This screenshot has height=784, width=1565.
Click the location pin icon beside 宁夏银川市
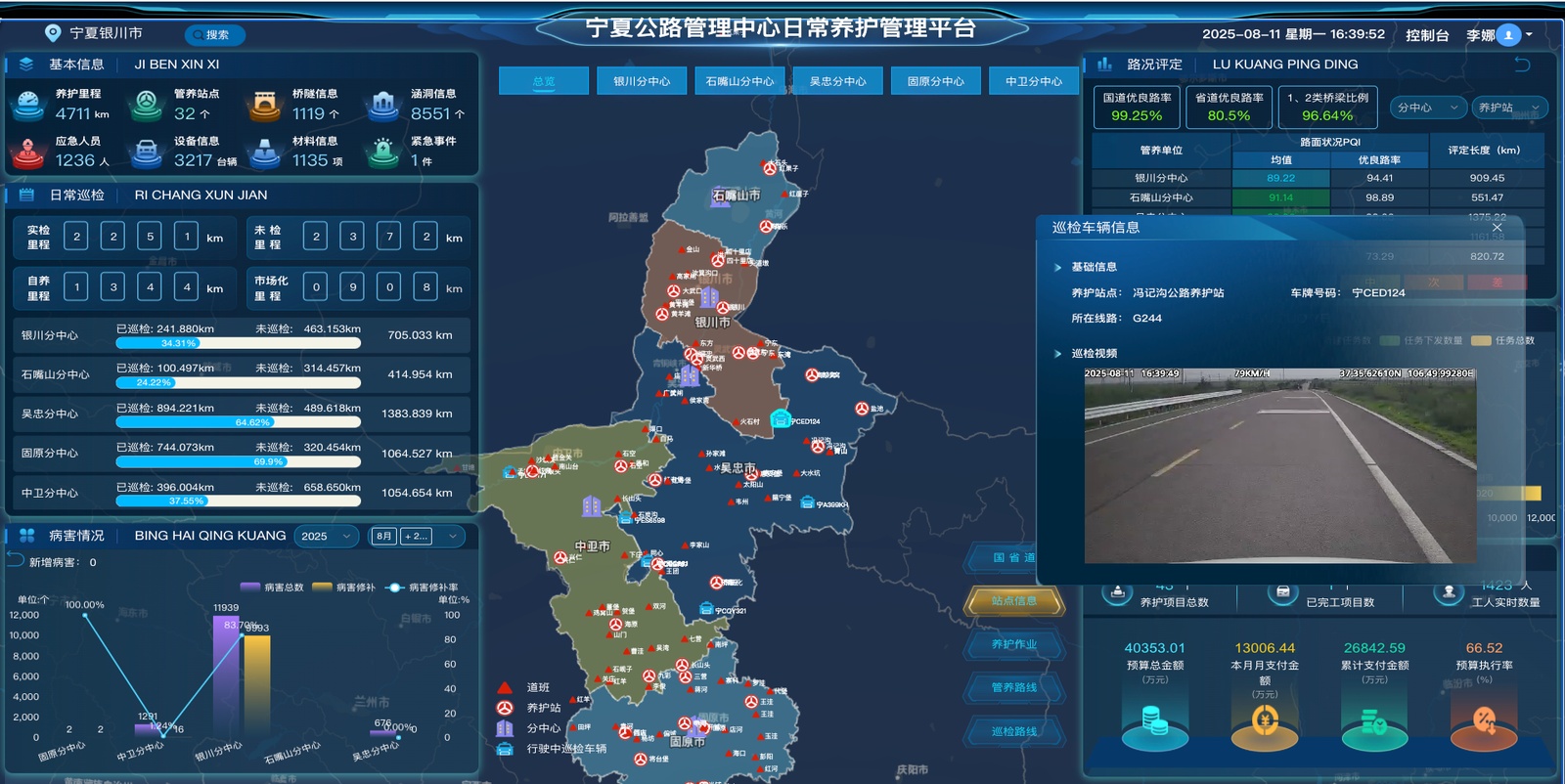pyautogui.click(x=53, y=33)
